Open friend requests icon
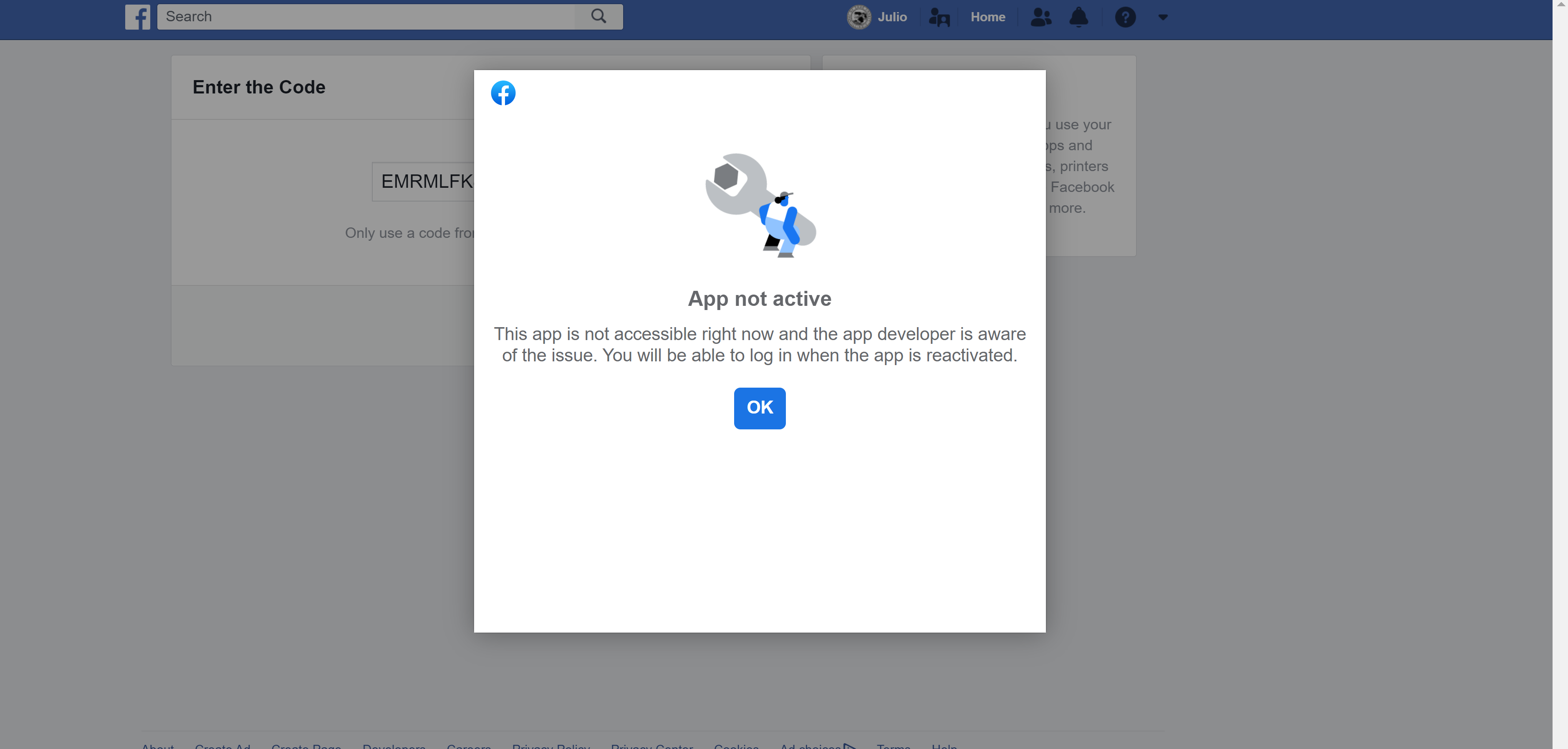The image size is (1568, 749). (1040, 17)
